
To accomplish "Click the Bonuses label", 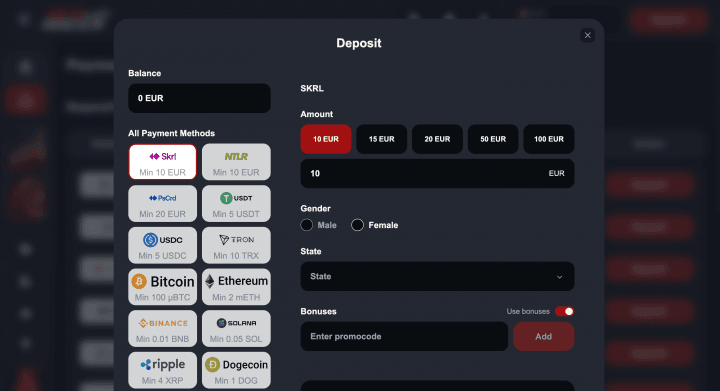I will (318, 312).
